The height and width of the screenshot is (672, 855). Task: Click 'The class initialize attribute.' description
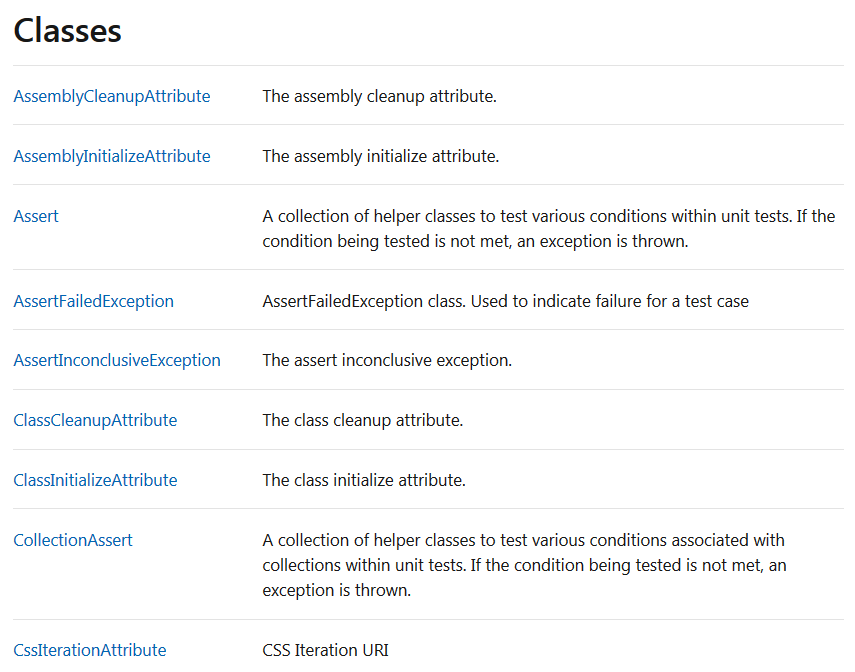click(x=364, y=480)
